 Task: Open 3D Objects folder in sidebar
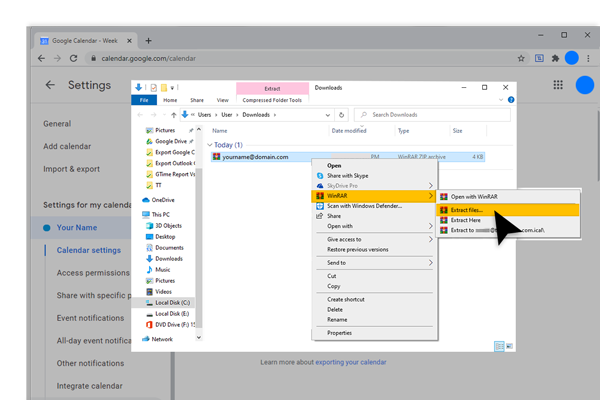165,225
